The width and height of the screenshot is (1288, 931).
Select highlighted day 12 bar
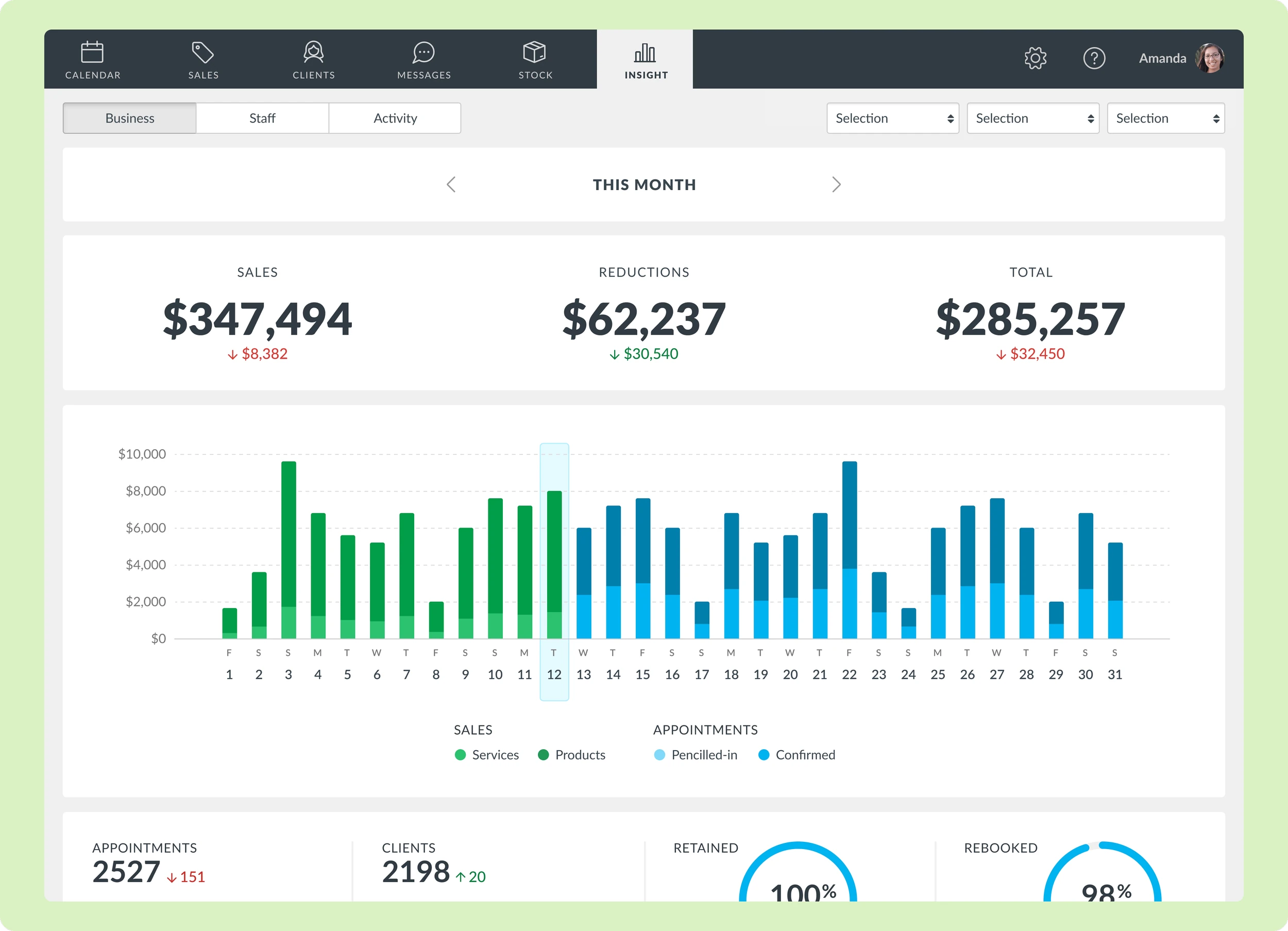point(554,565)
